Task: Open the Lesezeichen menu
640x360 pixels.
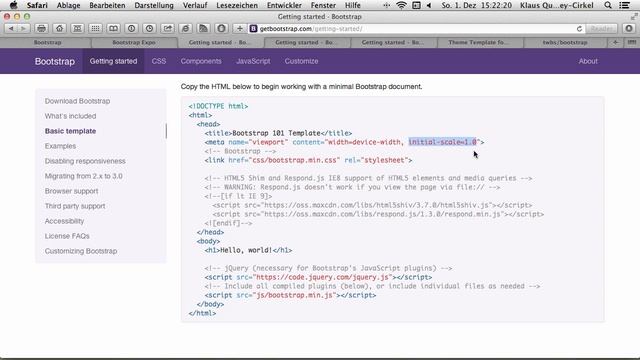Action: (x=237, y=5)
